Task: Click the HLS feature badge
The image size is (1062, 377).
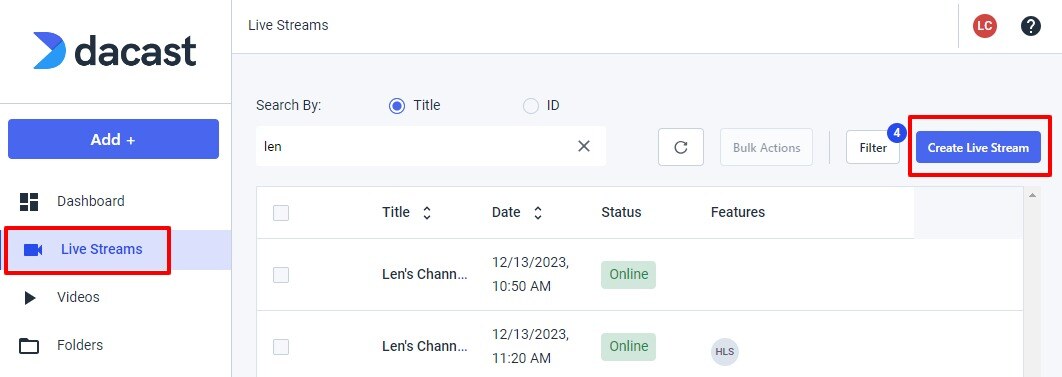Action: [x=725, y=352]
